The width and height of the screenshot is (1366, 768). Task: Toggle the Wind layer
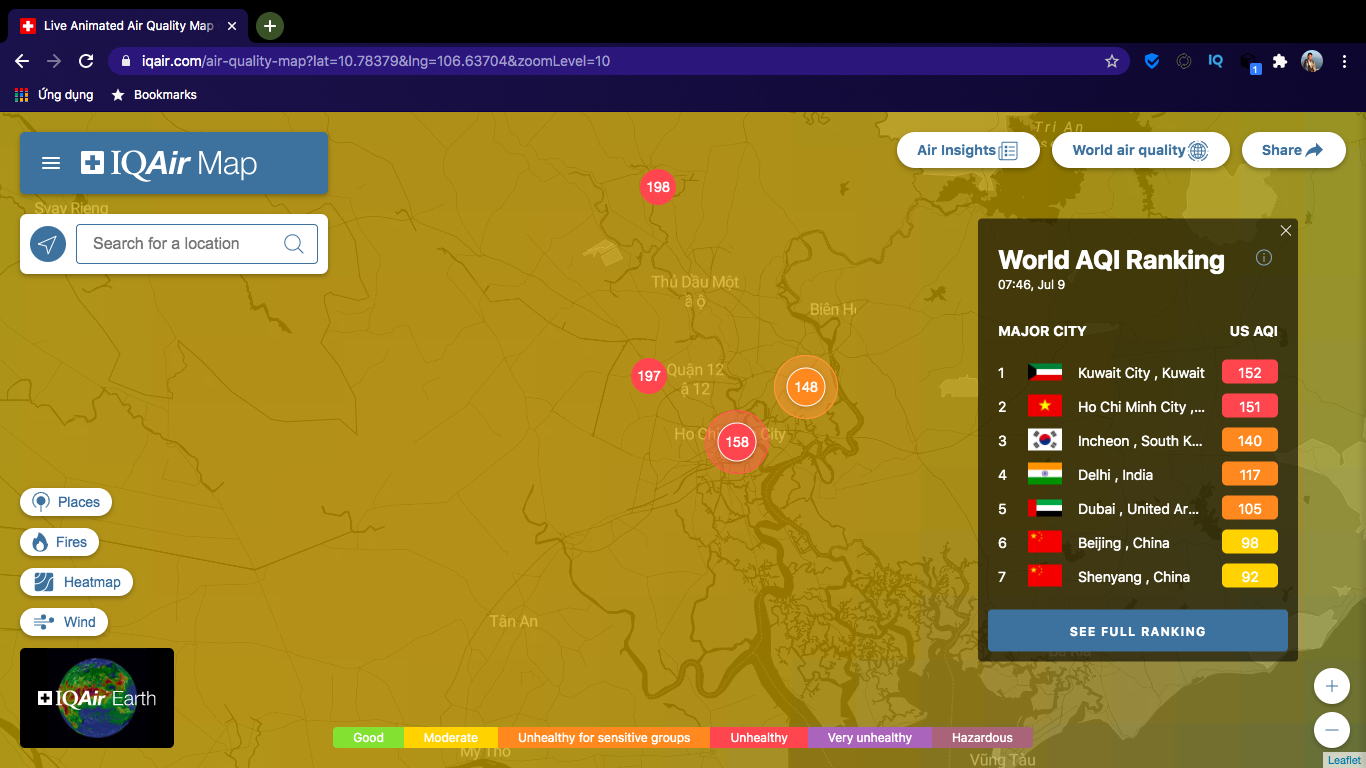[x=64, y=622]
